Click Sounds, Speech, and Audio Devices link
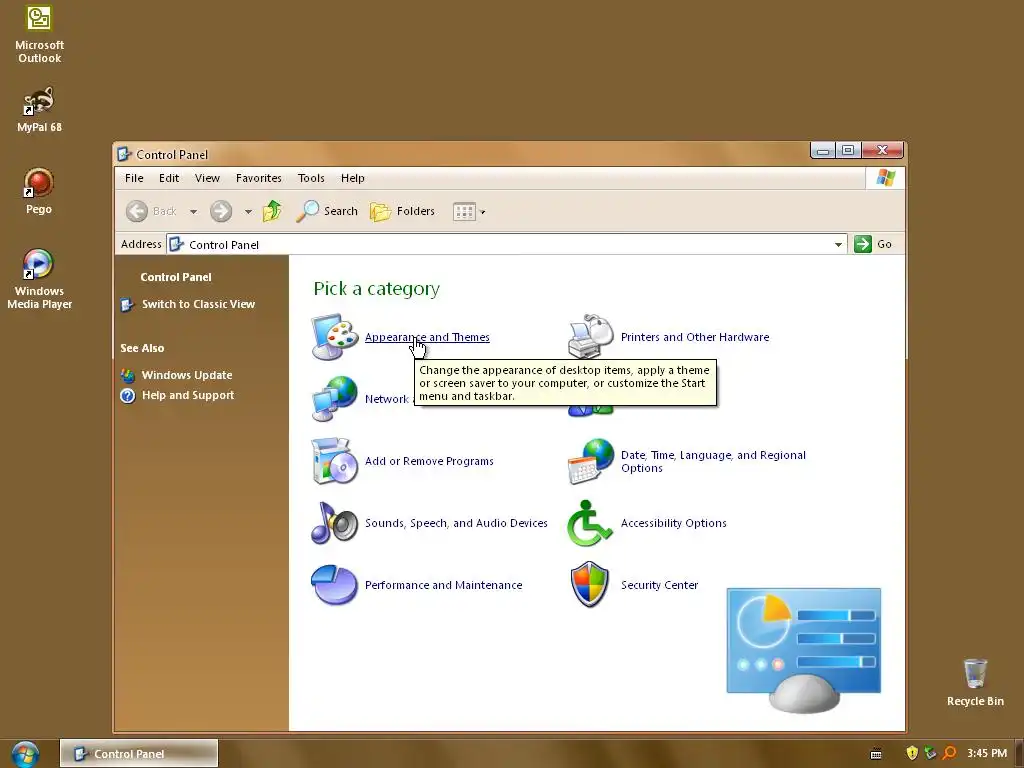The width and height of the screenshot is (1024, 768). pos(456,523)
